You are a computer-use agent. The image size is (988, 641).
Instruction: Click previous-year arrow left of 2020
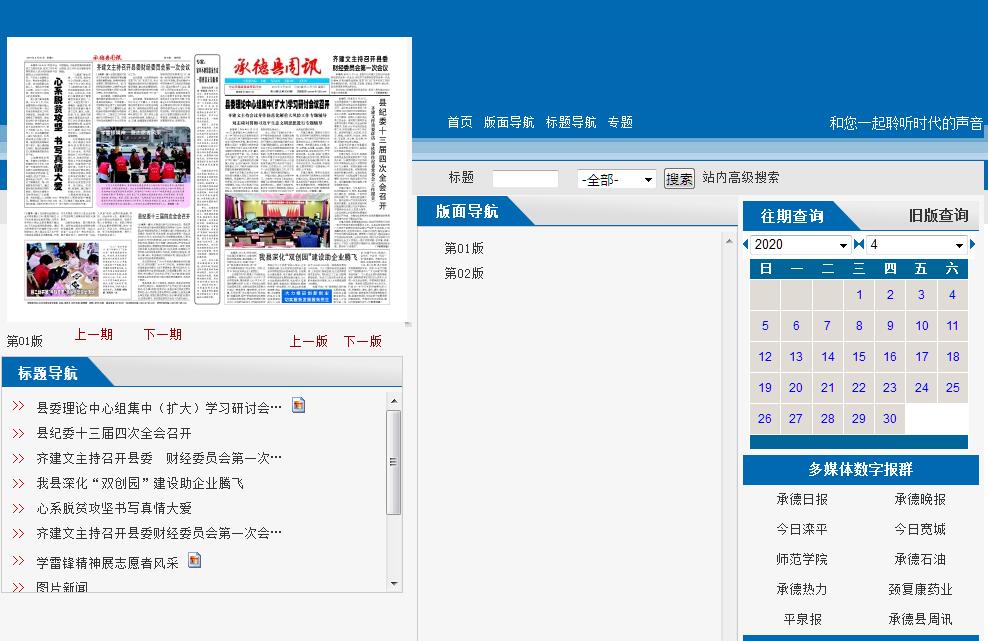pyautogui.click(x=745, y=245)
